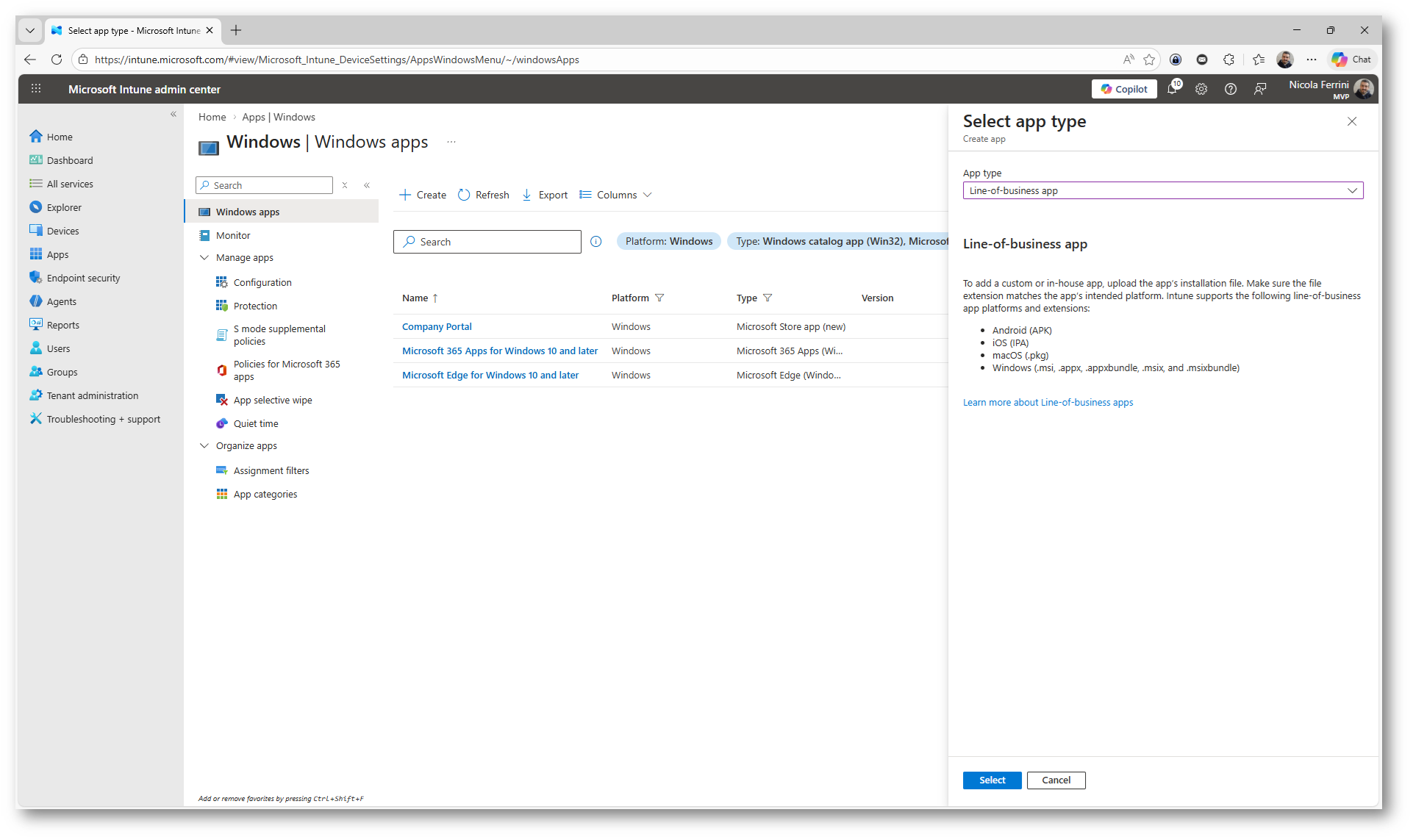Open the notifications bell icon
Screen dimensions: 1413x840
pos(1172,89)
